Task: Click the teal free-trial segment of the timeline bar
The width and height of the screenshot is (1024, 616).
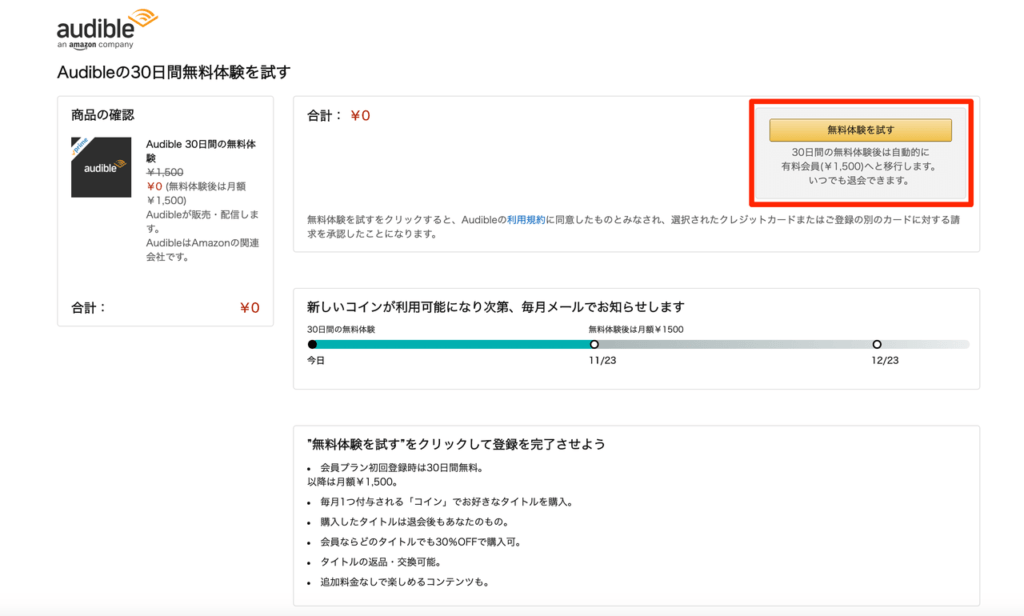Action: point(453,344)
